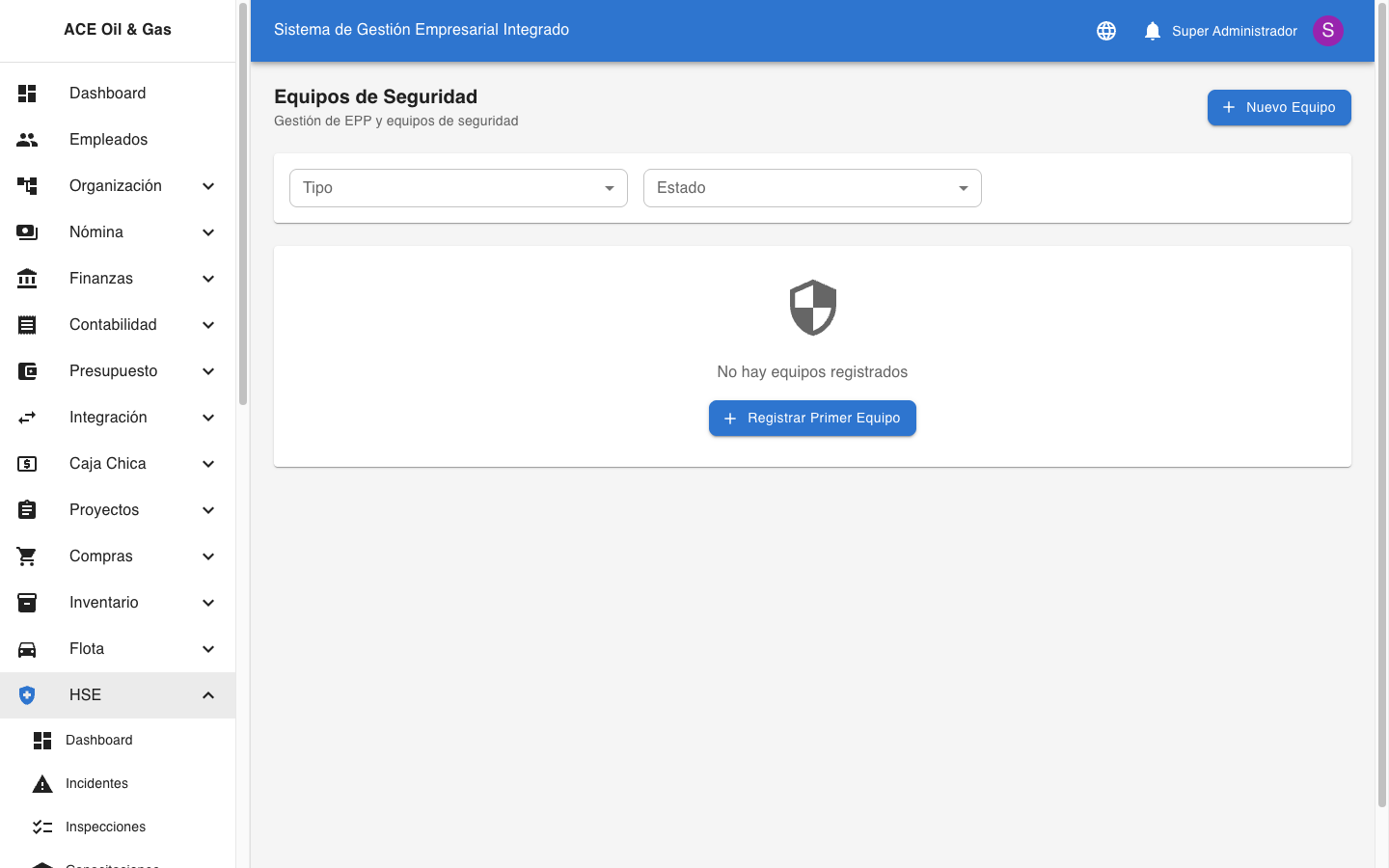Viewport: 1389px width, 868px height.
Task: Click the Incidentes warning icon
Action: pyautogui.click(x=42, y=783)
